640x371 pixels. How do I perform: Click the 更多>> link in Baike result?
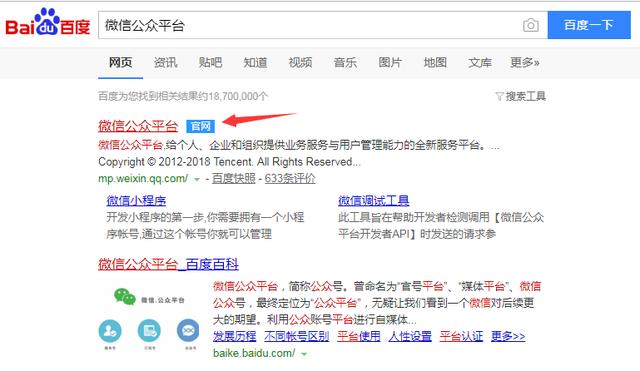(x=508, y=337)
